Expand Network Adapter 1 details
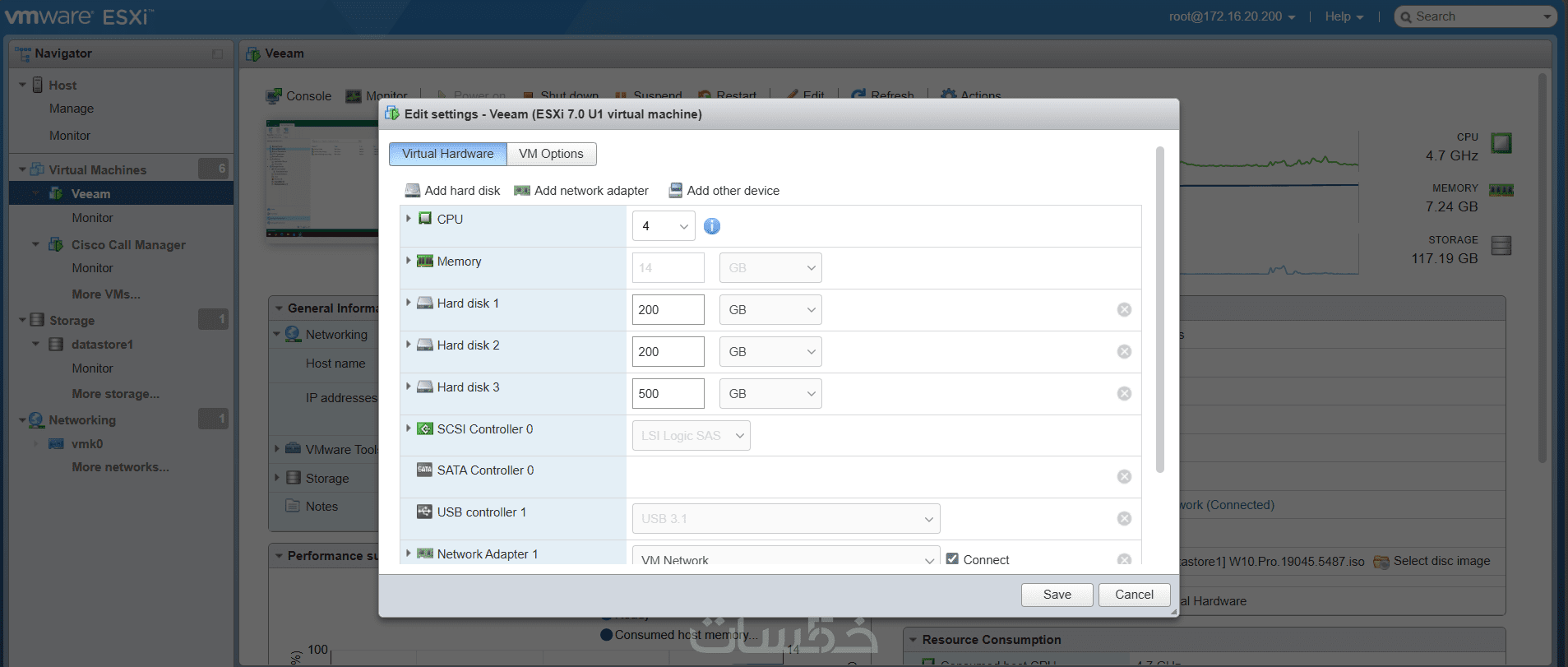1568x667 pixels. coord(409,554)
